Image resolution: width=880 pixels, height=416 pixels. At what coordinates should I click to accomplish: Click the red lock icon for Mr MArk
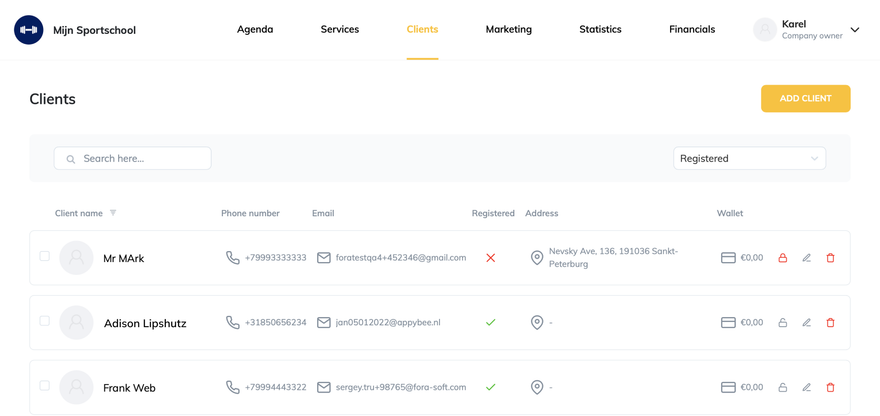click(x=782, y=258)
